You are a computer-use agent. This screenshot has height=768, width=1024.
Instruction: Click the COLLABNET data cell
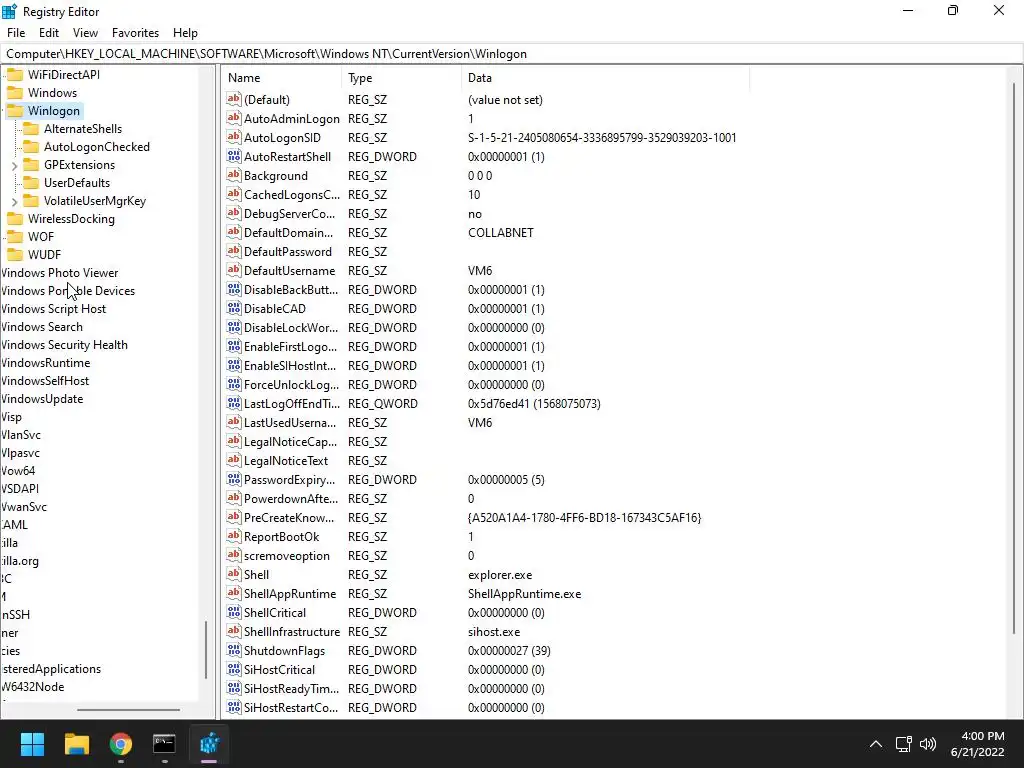tap(501, 232)
